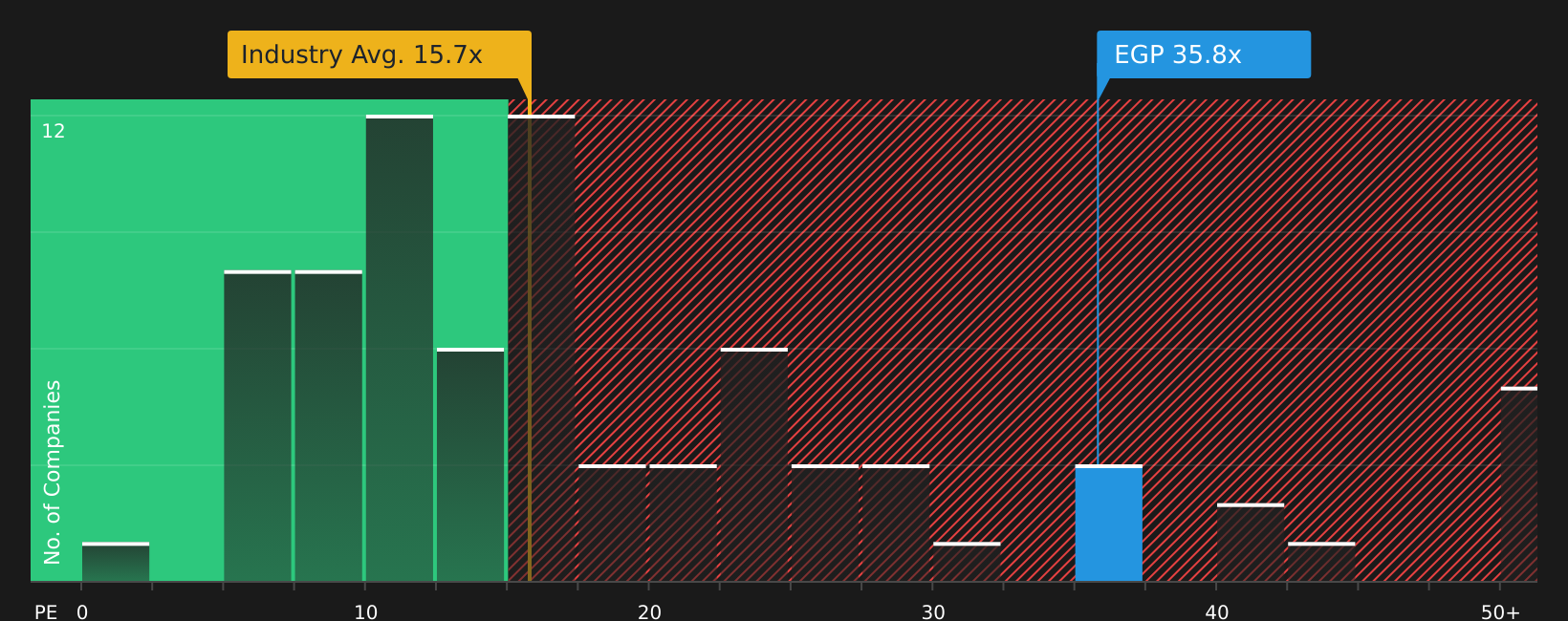
Task: Click the '20' x-axis tick label
Action: tap(650, 612)
